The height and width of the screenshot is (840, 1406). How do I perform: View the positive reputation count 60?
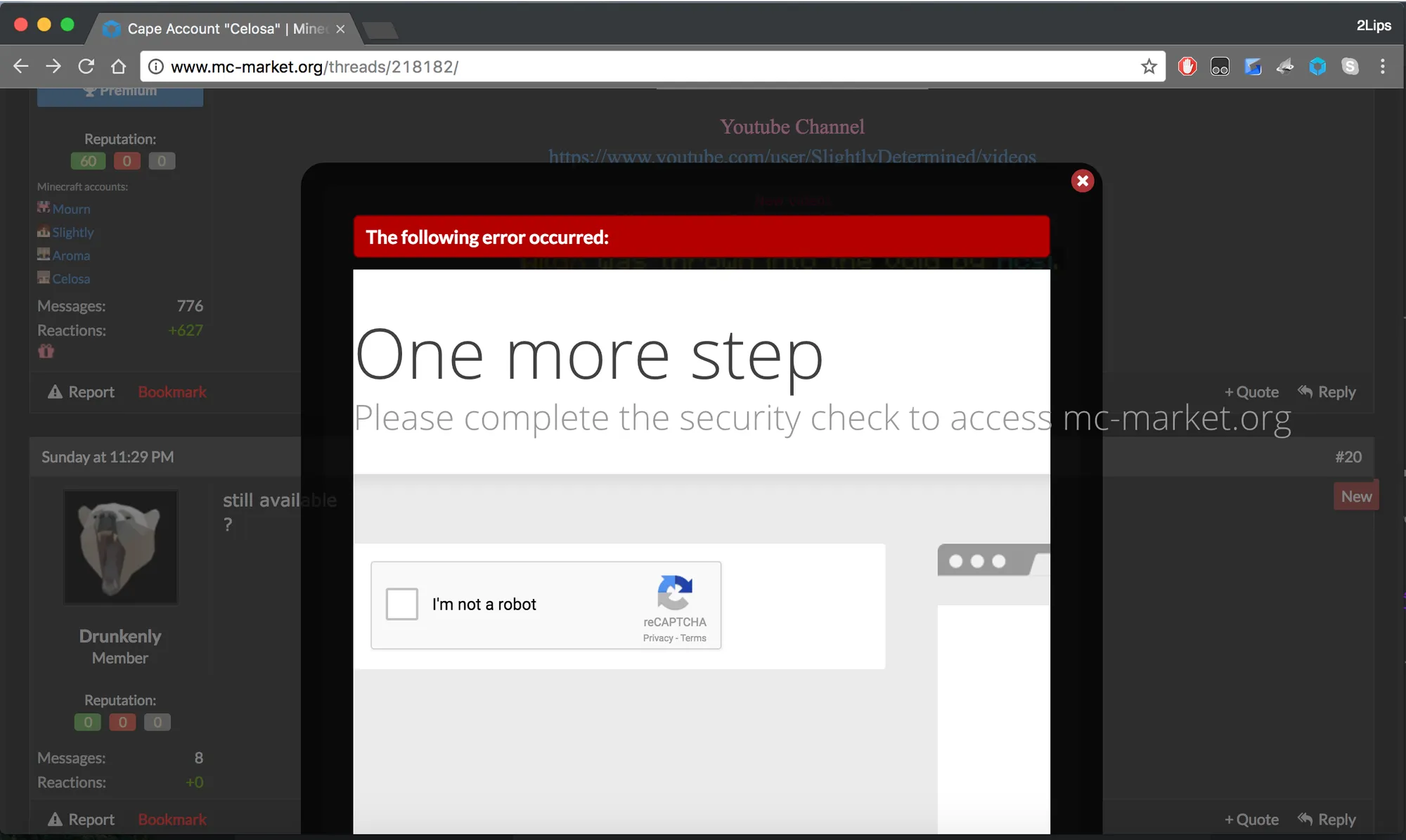click(x=89, y=161)
